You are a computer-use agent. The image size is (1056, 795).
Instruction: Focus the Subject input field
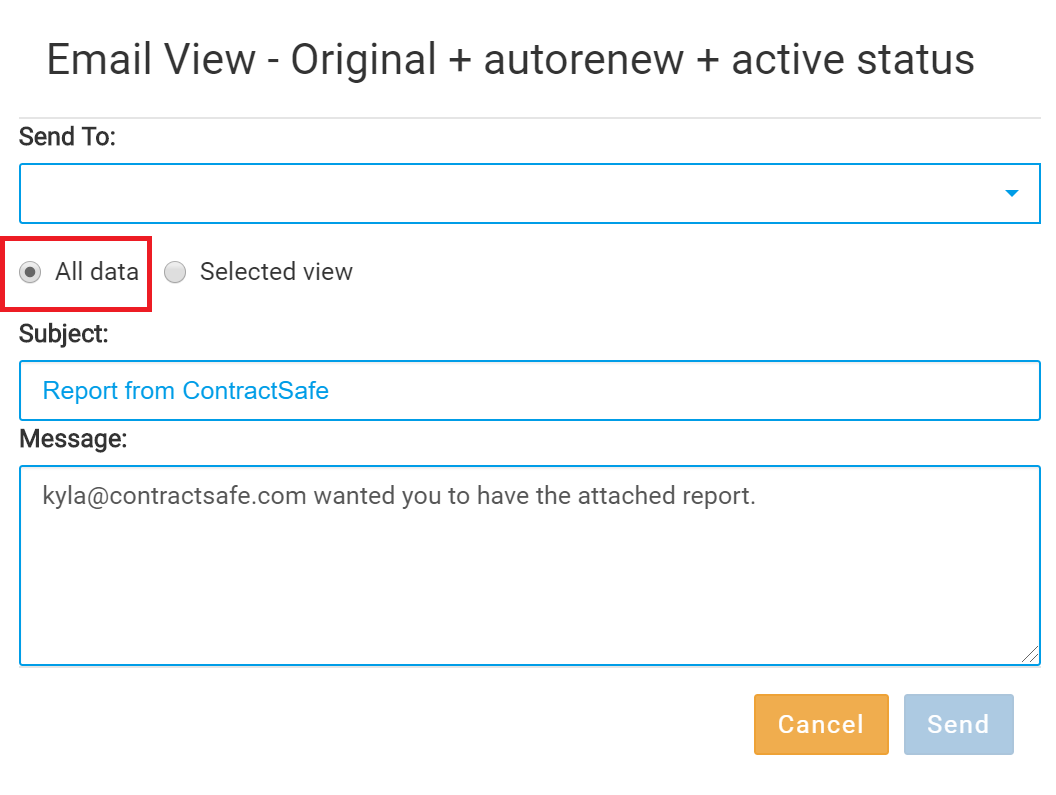[529, 391]
